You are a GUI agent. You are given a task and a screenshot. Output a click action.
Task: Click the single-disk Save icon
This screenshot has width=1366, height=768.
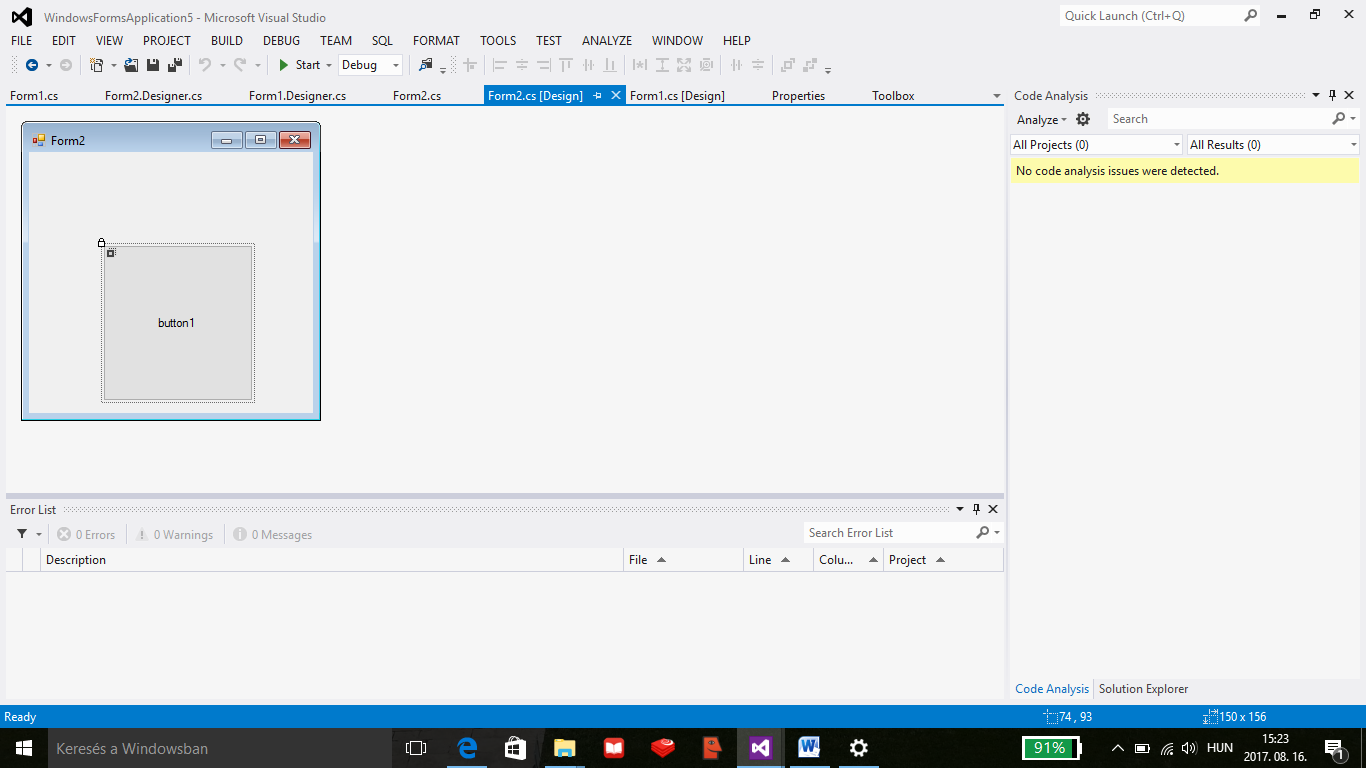[x=153, y=65]
